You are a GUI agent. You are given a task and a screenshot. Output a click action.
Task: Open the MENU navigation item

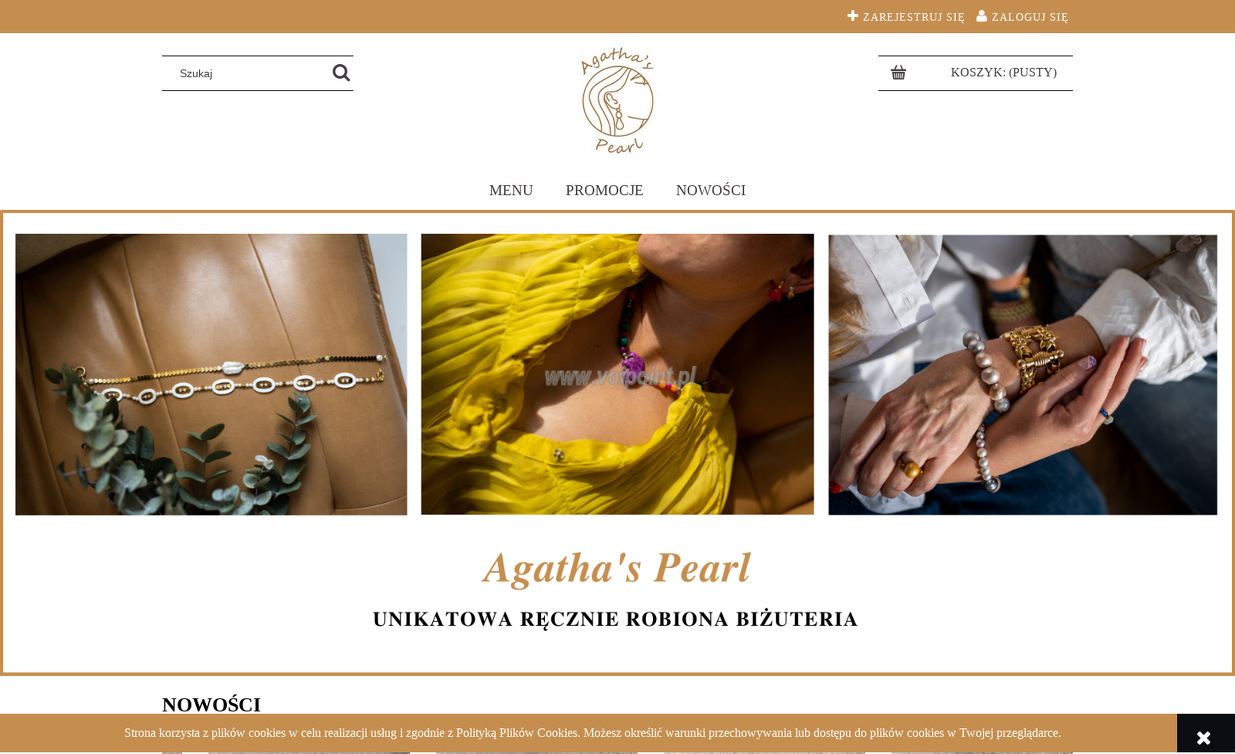click(x=511, y=190)
